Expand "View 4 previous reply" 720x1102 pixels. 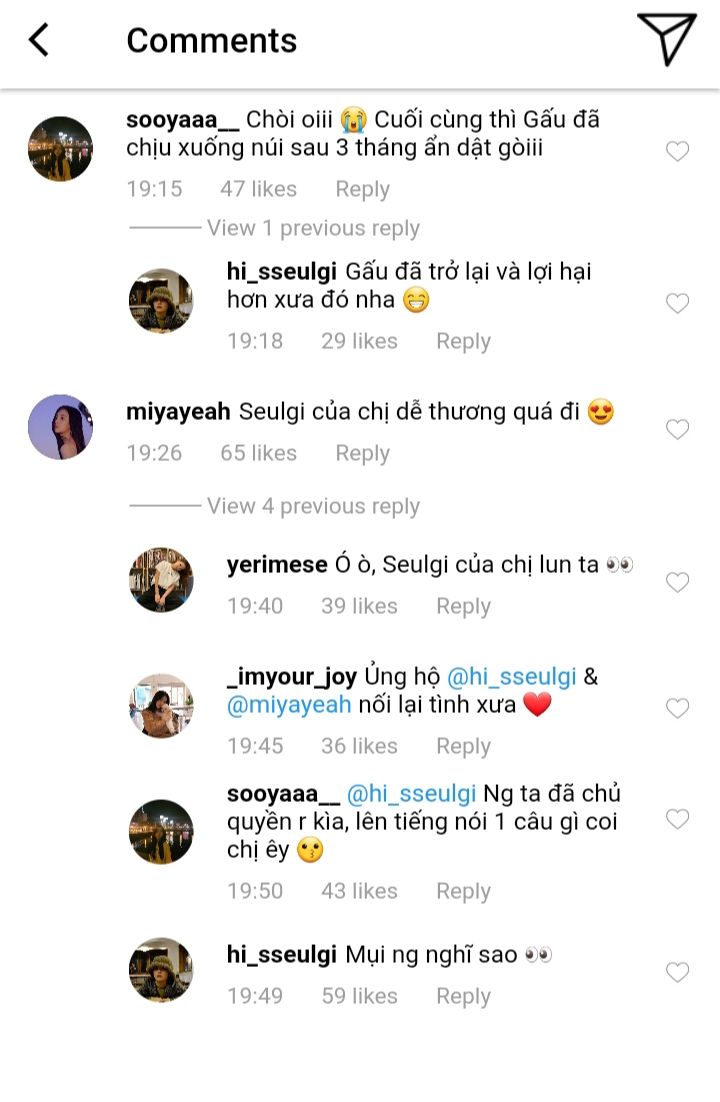[313, 506]
